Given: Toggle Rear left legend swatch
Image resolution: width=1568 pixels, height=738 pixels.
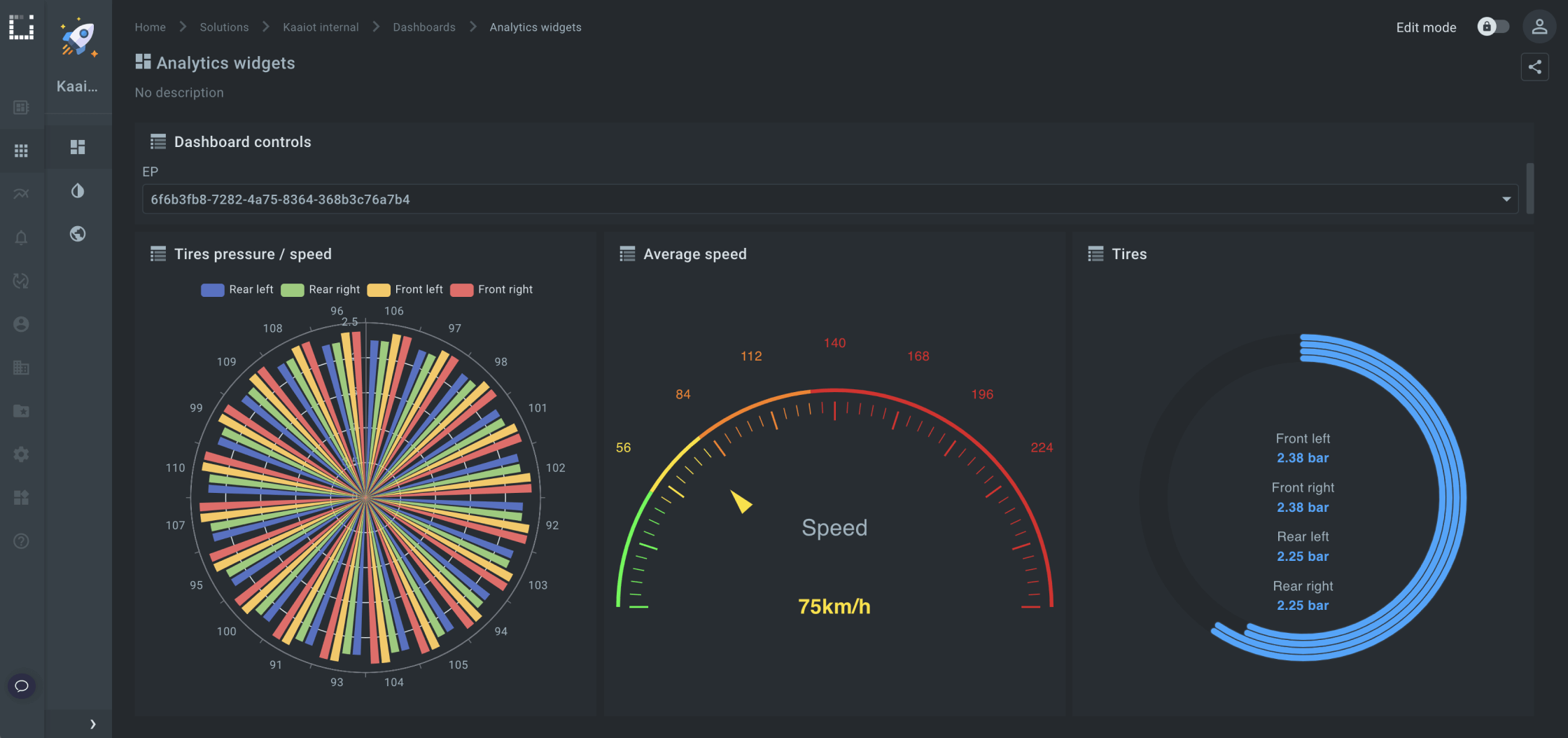Looking at the screenshot, I should pyautogui.click(x=213, y=290).
